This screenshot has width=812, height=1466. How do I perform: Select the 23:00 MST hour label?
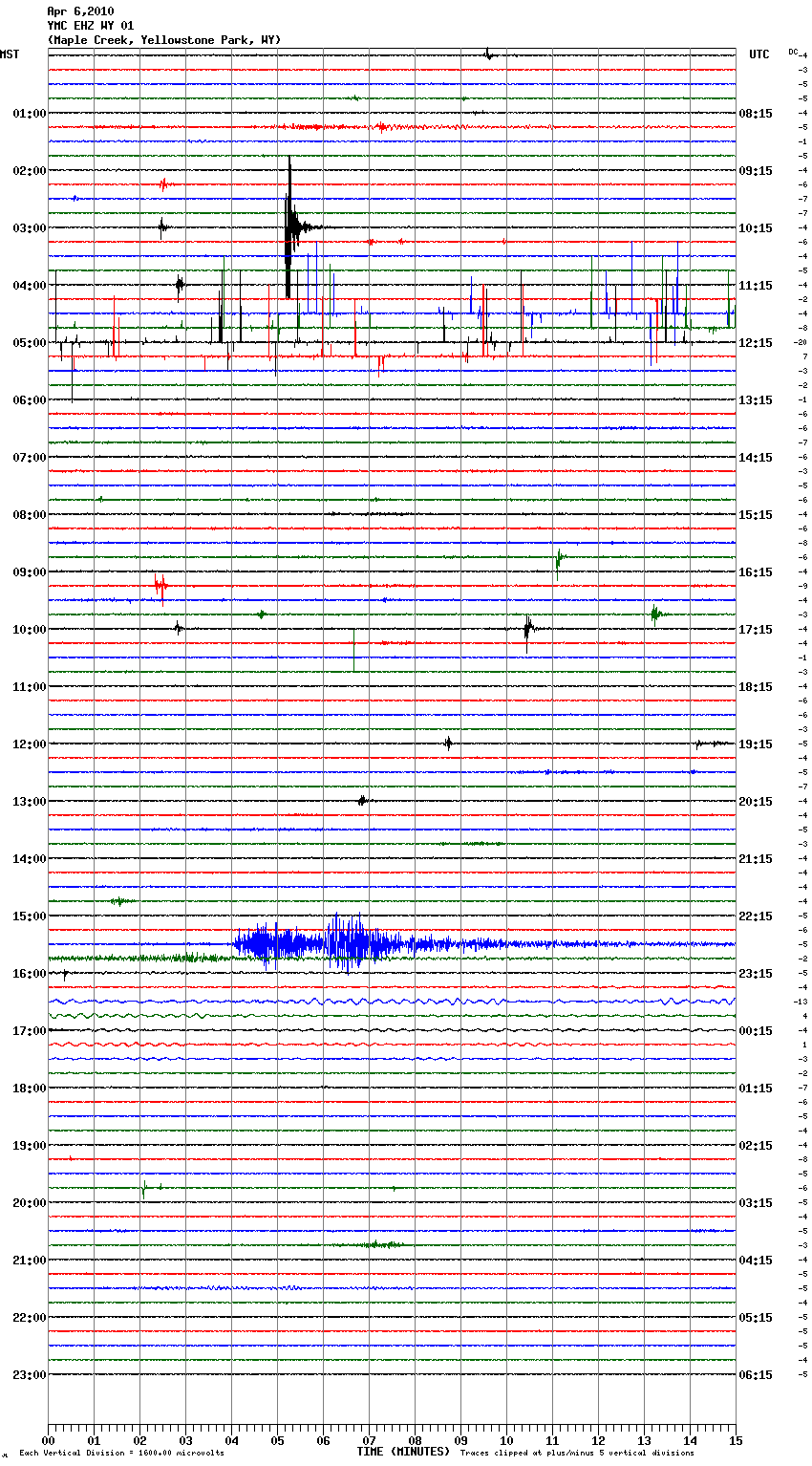[x=30, y=1374]
